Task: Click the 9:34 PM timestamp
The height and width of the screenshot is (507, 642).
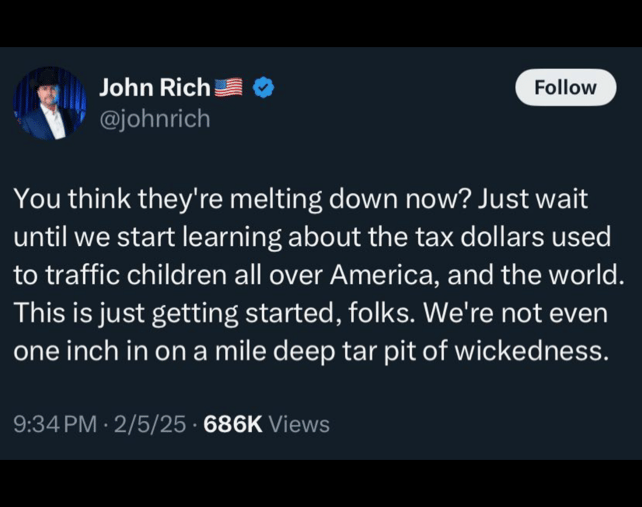Action: click(x=55, y=424)
